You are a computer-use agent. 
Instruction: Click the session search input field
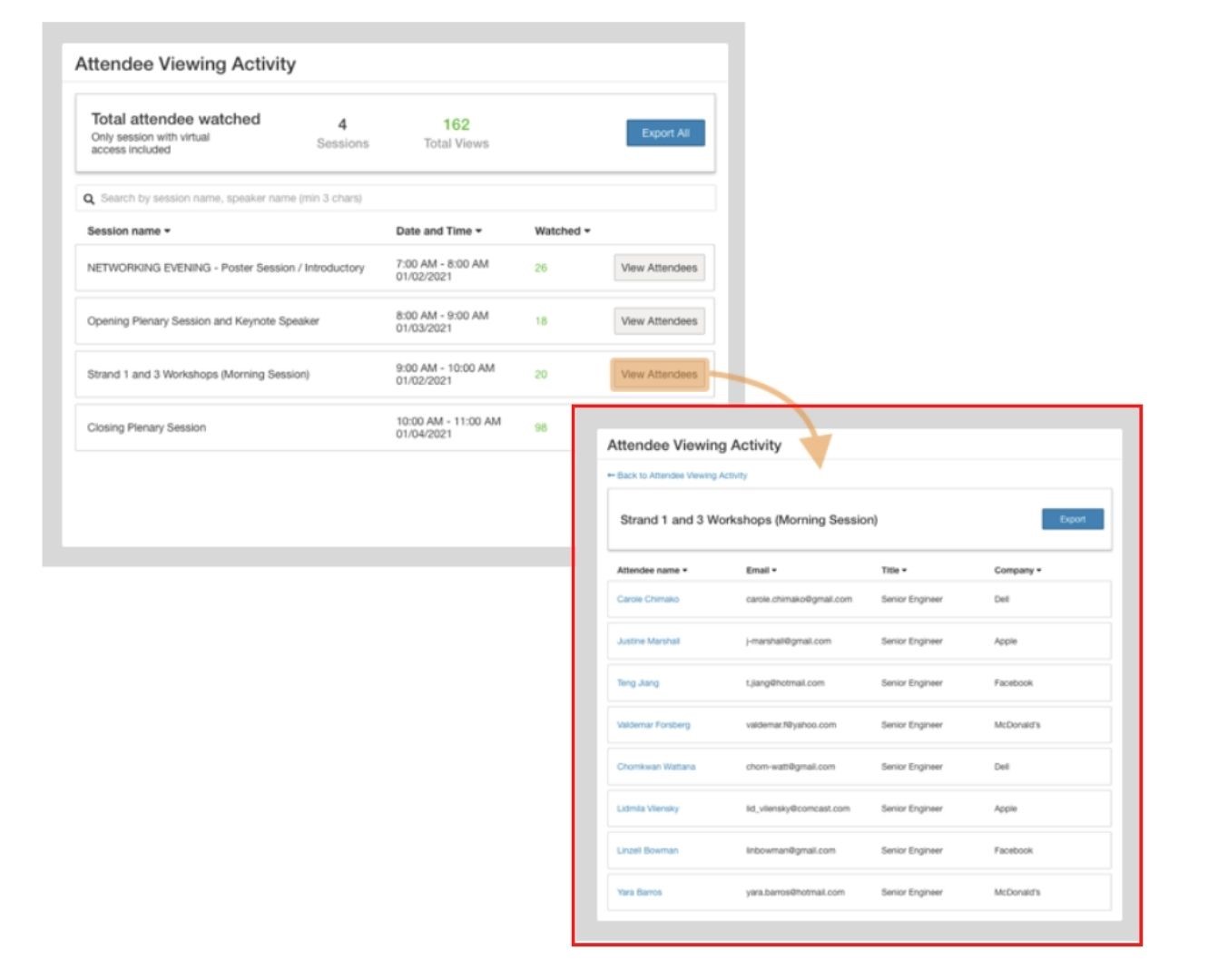(318, 198)
